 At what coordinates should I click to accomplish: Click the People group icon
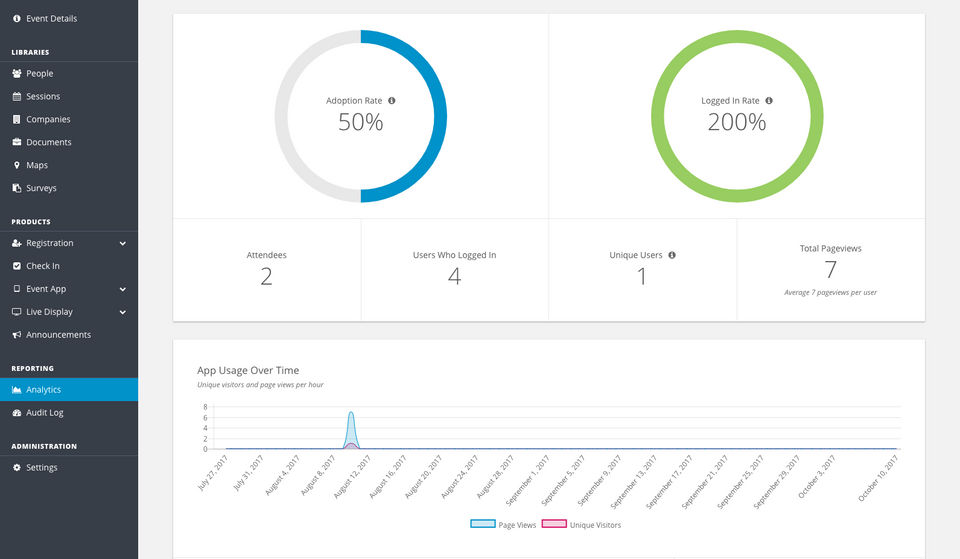point(17,73)
